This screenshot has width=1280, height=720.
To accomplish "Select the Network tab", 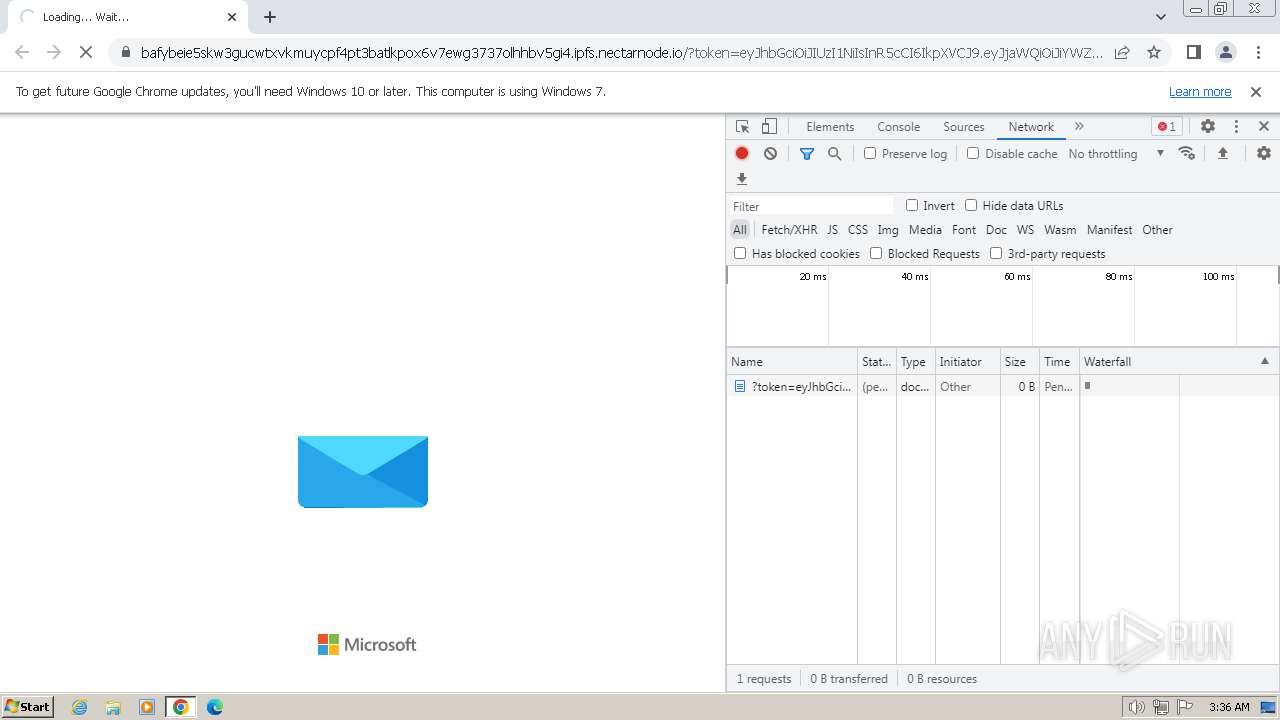I will [1031, 127].
